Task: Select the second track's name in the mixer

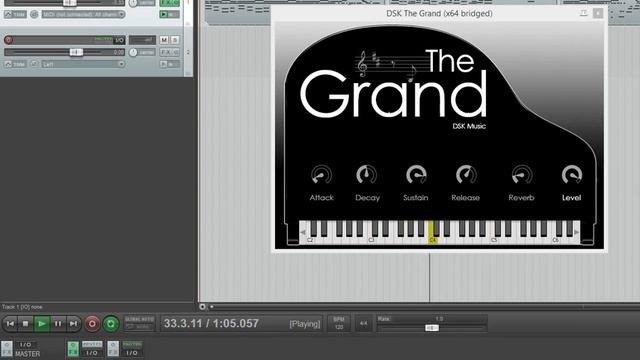Action: point(132,344)
